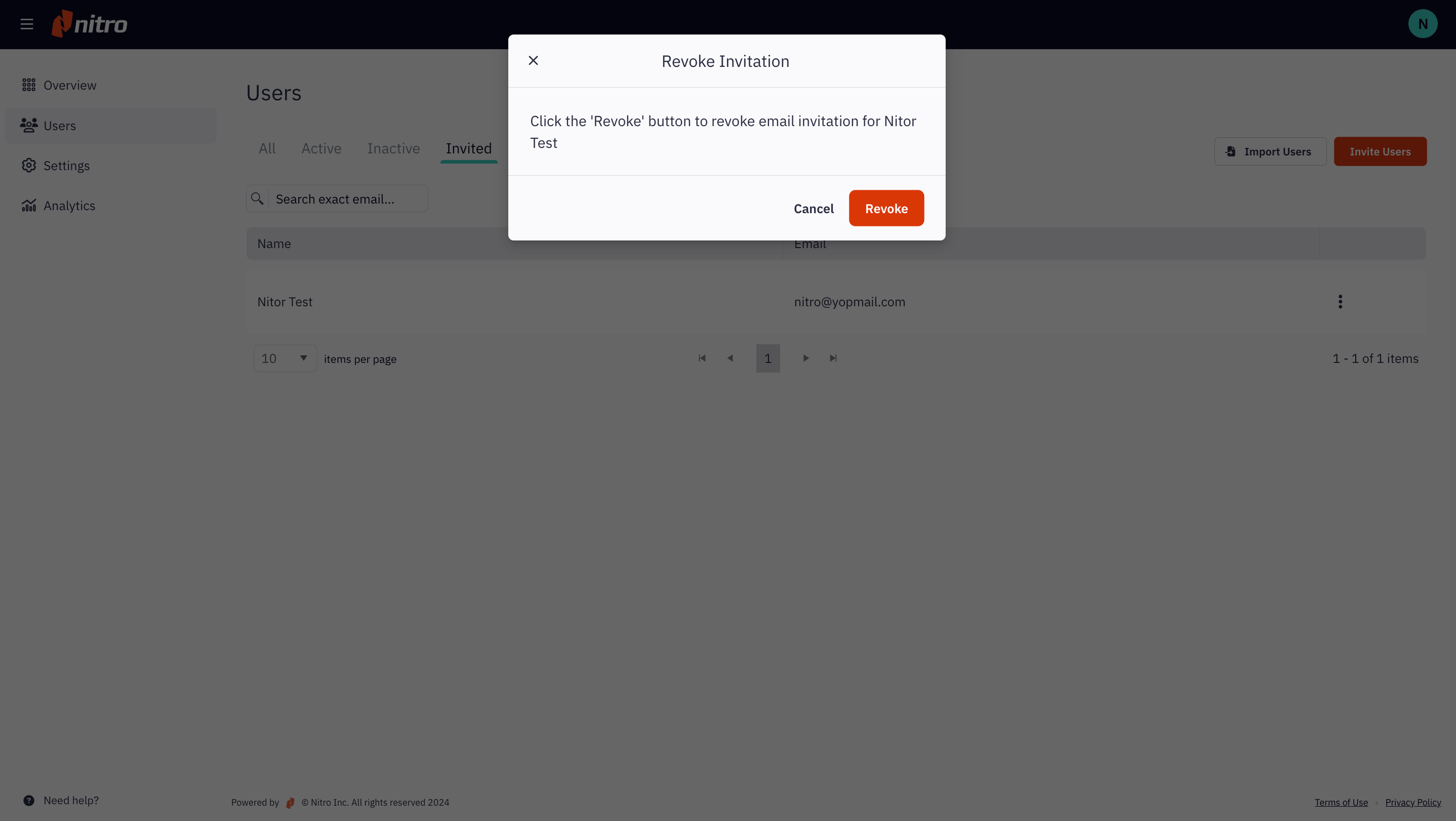The image size is (1456, 821).
Task: Open the three-dot menu for Nitor Test
Action: coord(1340,302)
